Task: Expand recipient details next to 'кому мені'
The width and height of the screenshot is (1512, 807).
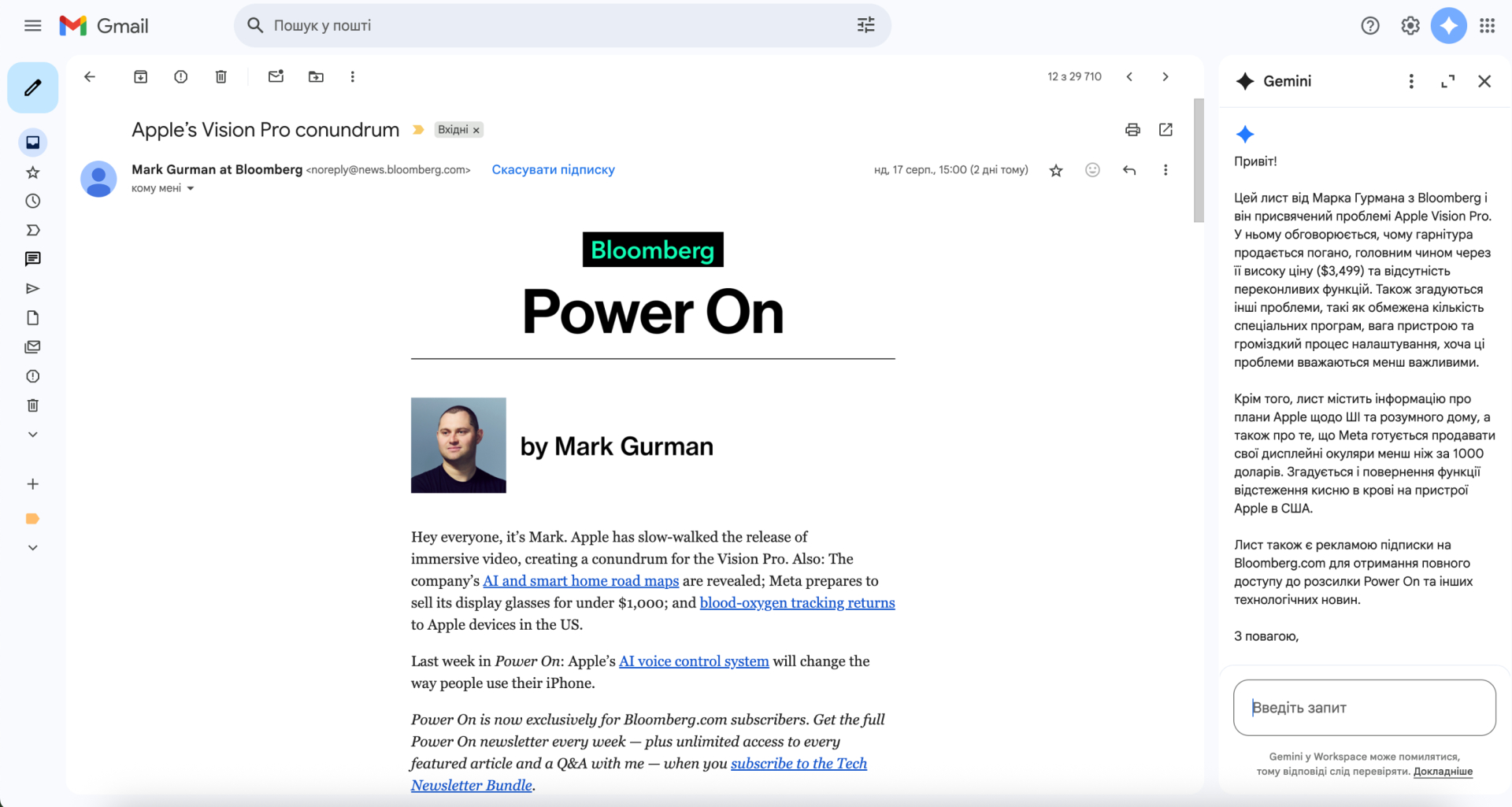Action: click(x=190, y=189)
